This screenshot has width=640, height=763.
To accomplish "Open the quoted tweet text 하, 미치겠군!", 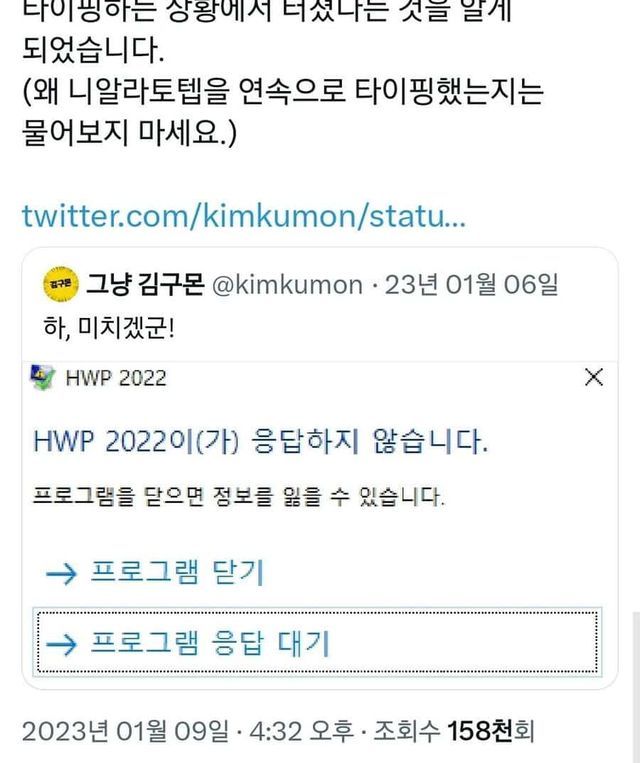I will click(109, 328).
